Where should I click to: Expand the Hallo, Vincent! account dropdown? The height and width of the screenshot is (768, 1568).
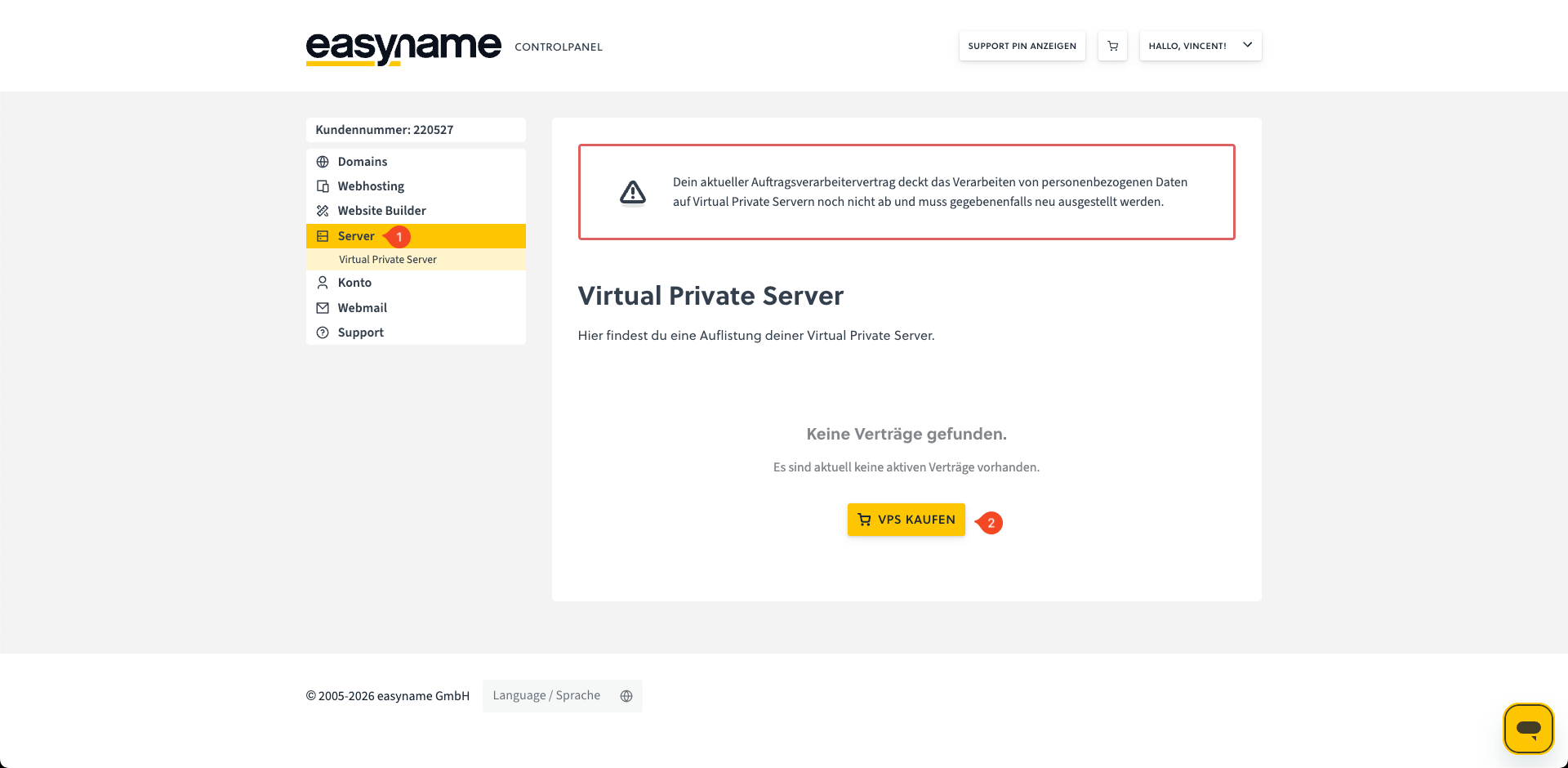point(1200,46)
